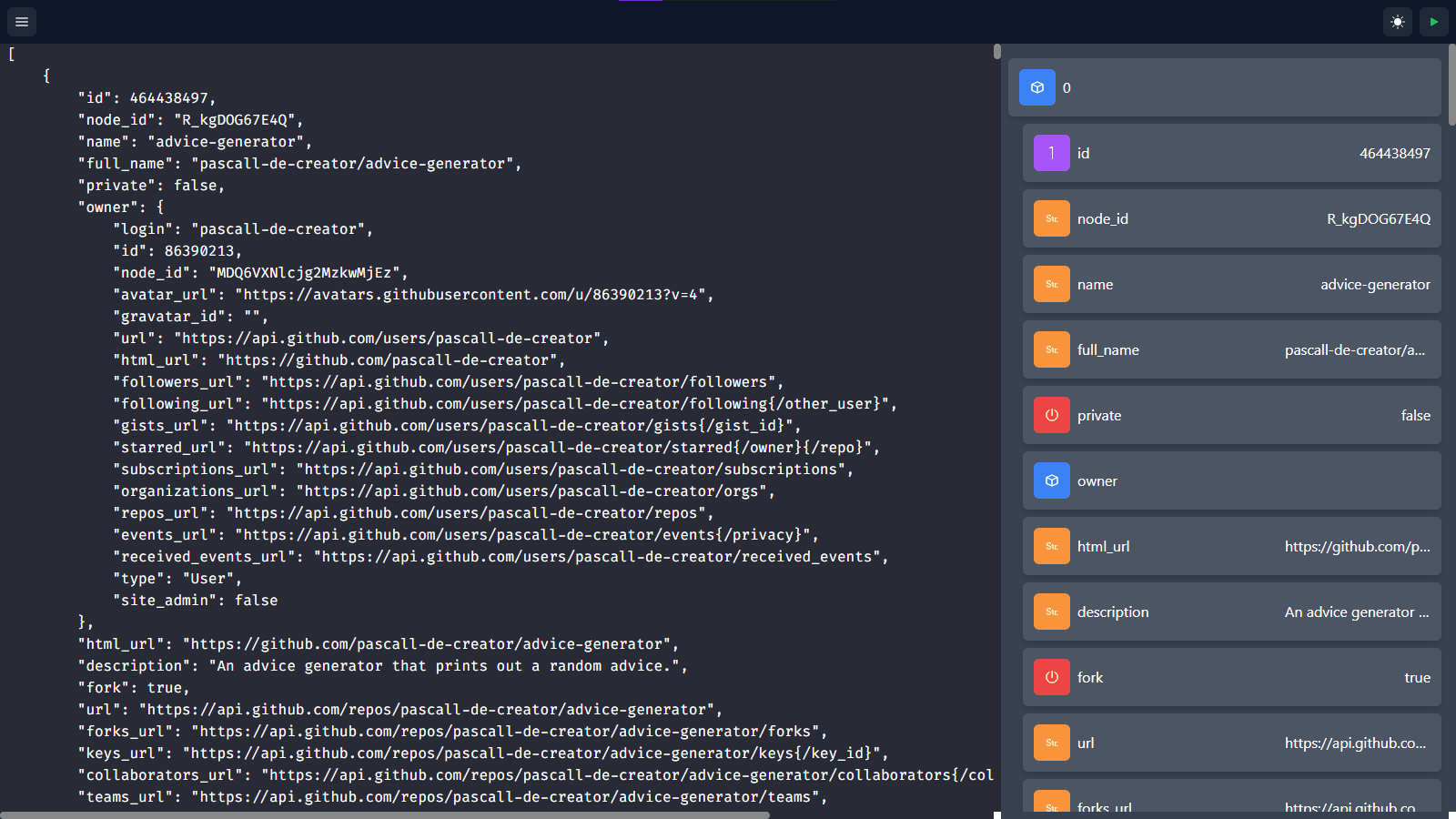Viewport: 1456px width, 819px height.
Task: Click the orange string icon for full_name
Action: (x=1052, y=349)
